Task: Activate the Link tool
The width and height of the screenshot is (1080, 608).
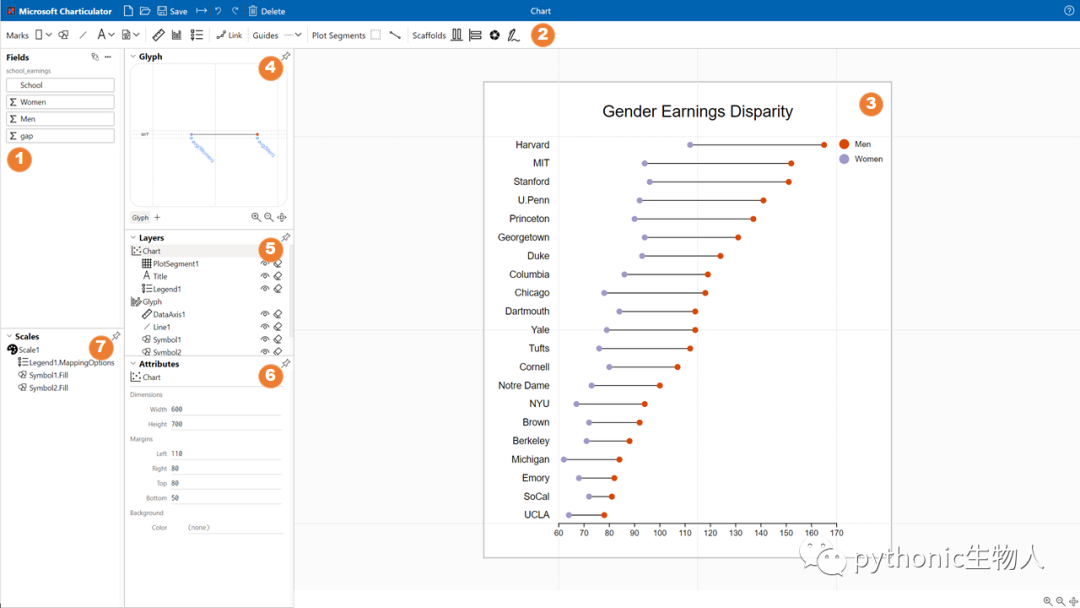Action: (229, 35)
